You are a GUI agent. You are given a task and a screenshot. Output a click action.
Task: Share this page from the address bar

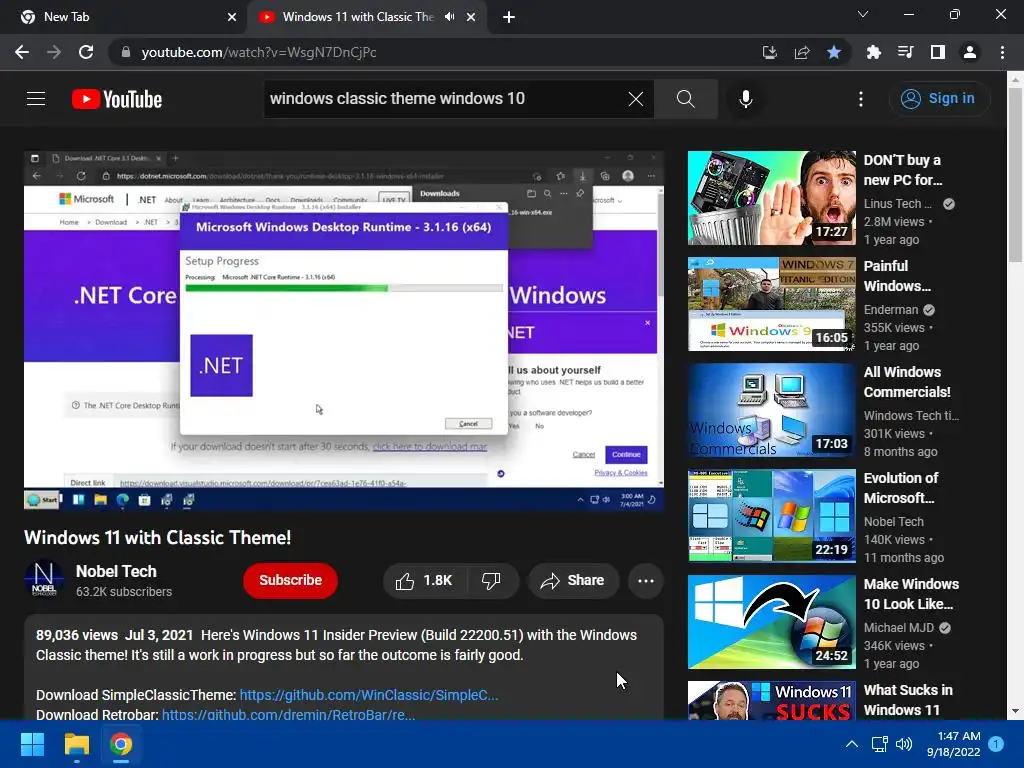(802, 52)
